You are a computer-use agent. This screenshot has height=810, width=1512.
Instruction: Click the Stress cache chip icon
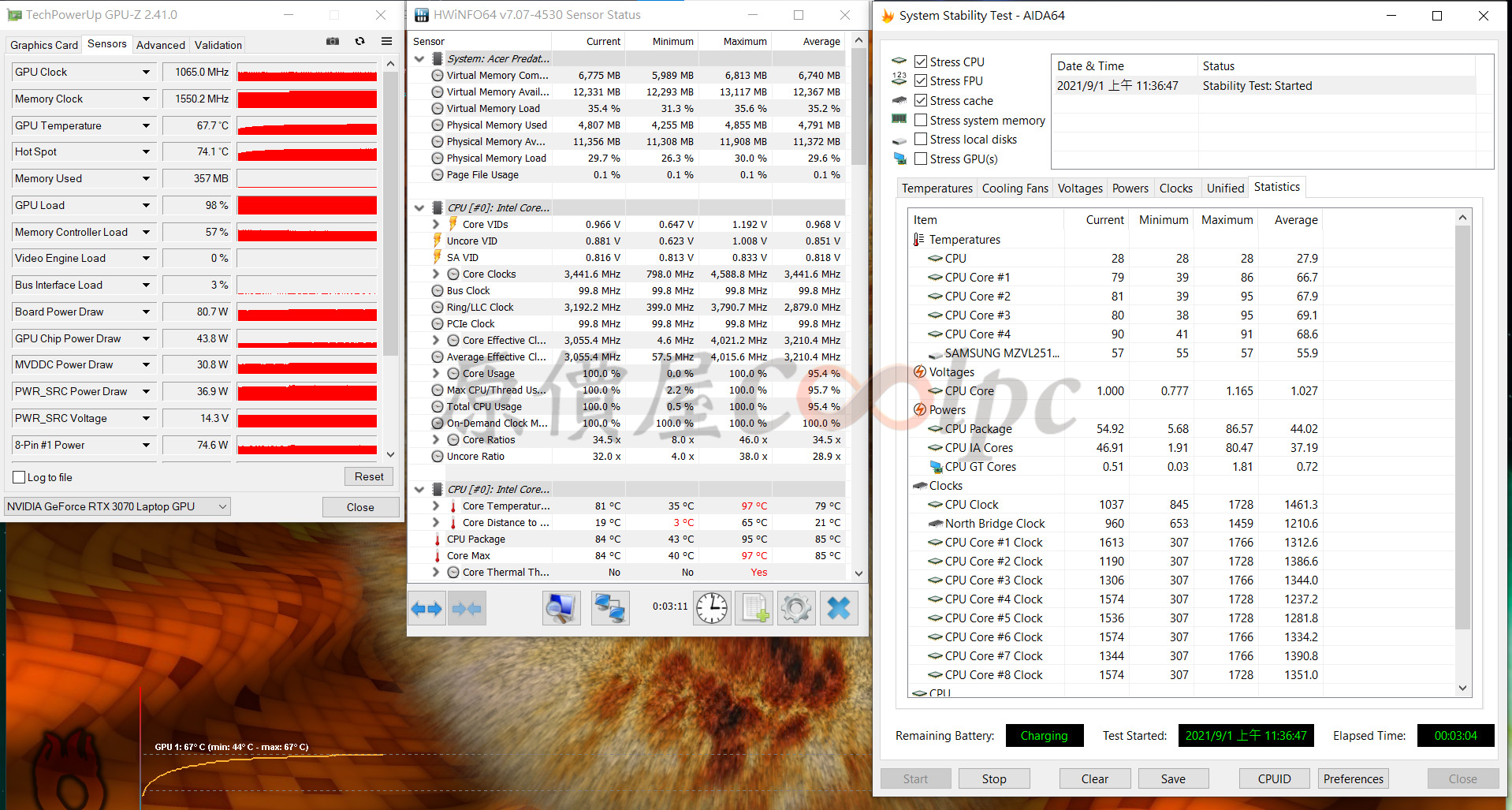click(x=899, y=100)
